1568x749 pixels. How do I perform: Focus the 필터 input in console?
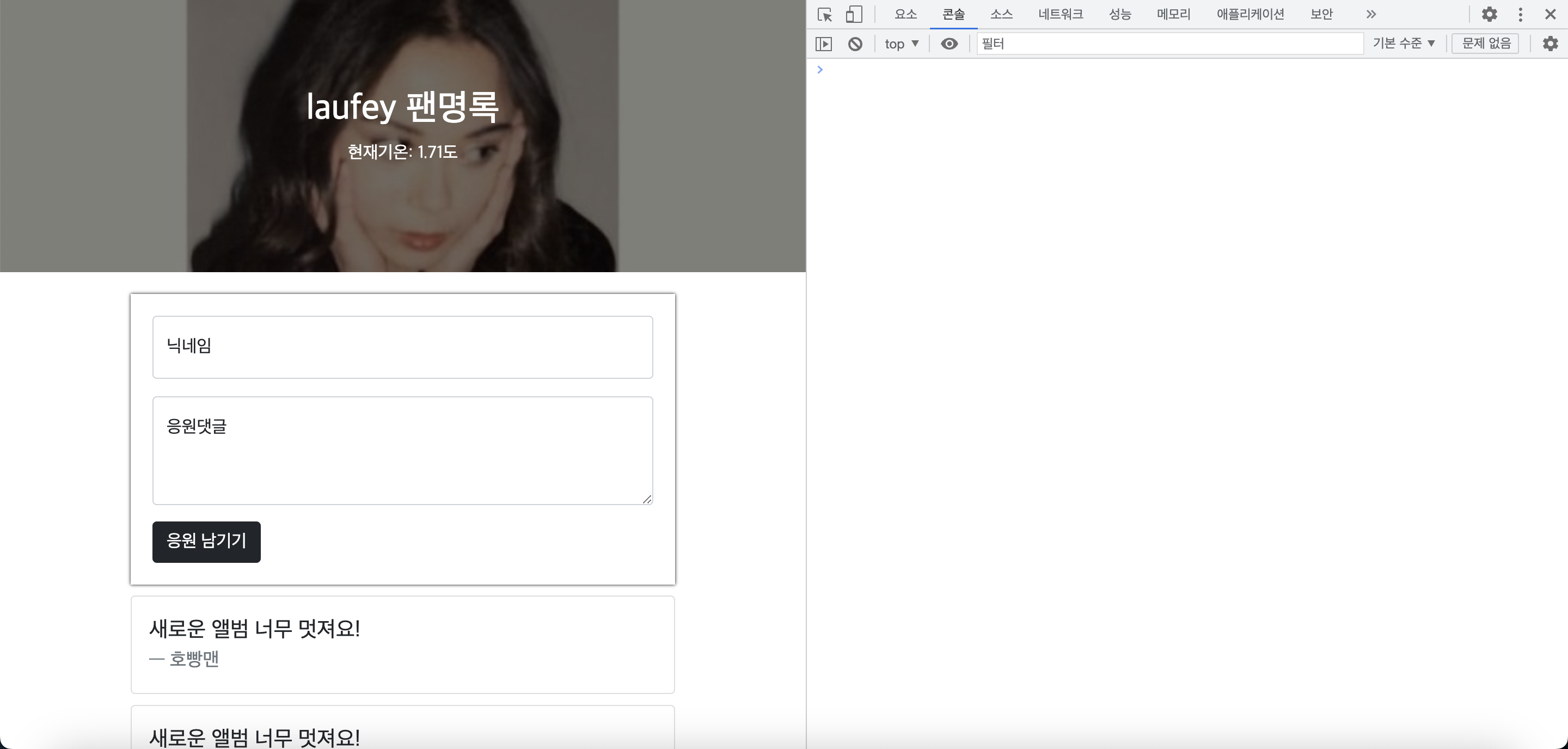[x=1169, y=44]
